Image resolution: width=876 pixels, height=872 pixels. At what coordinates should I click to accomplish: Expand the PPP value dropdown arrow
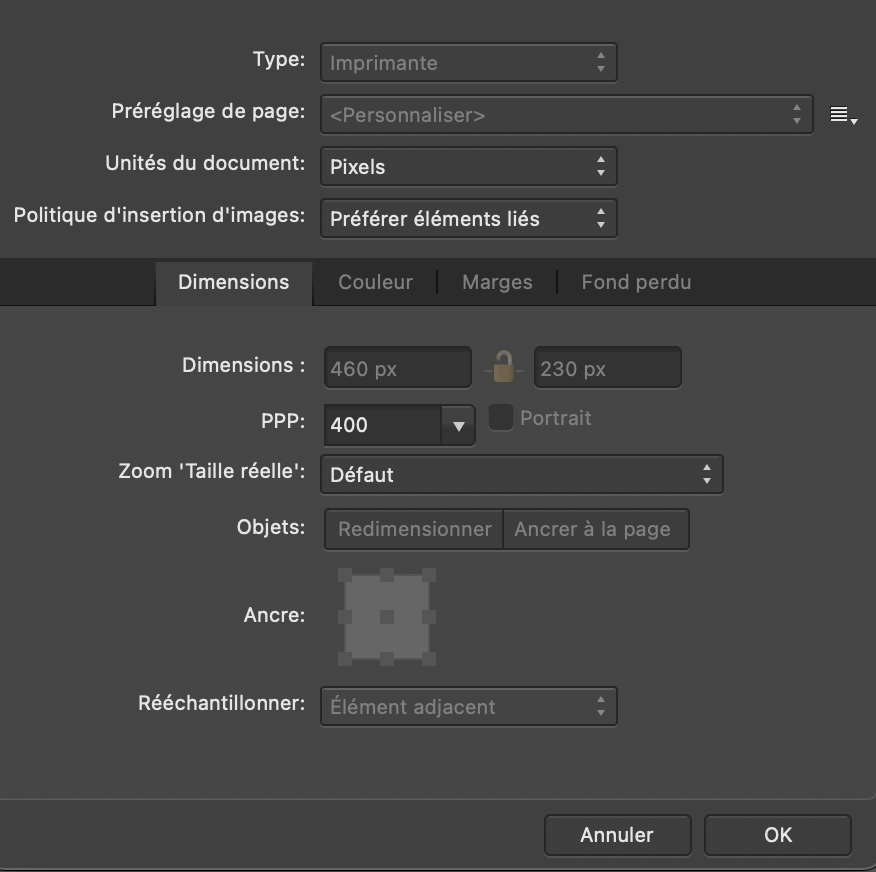coord(459,426)
